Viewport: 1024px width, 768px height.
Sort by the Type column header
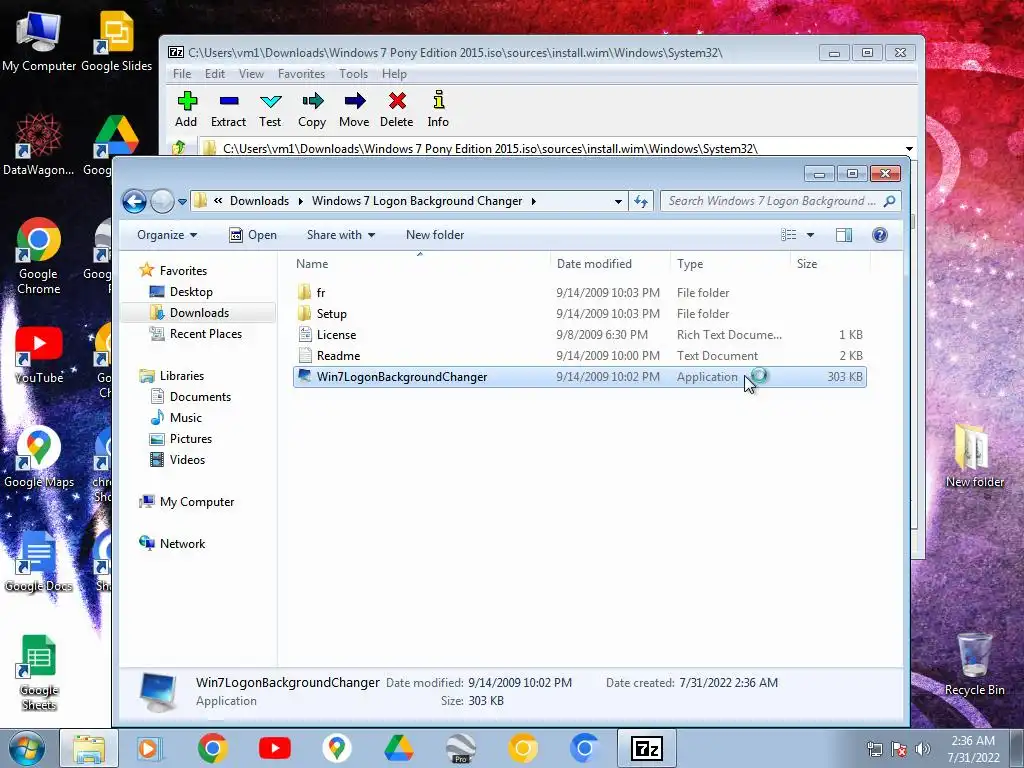pyautogui.click(x=730, y=264)
